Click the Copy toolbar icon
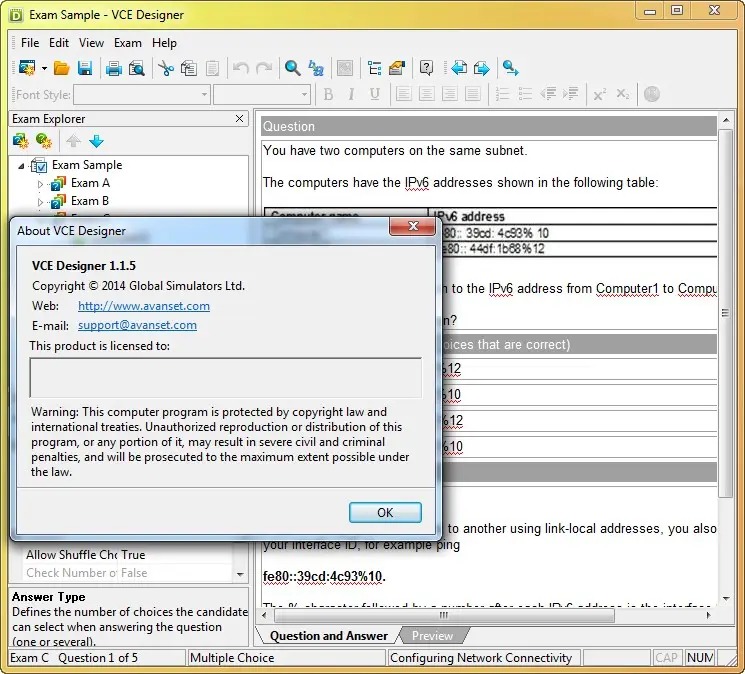 [x=189, y=68]
